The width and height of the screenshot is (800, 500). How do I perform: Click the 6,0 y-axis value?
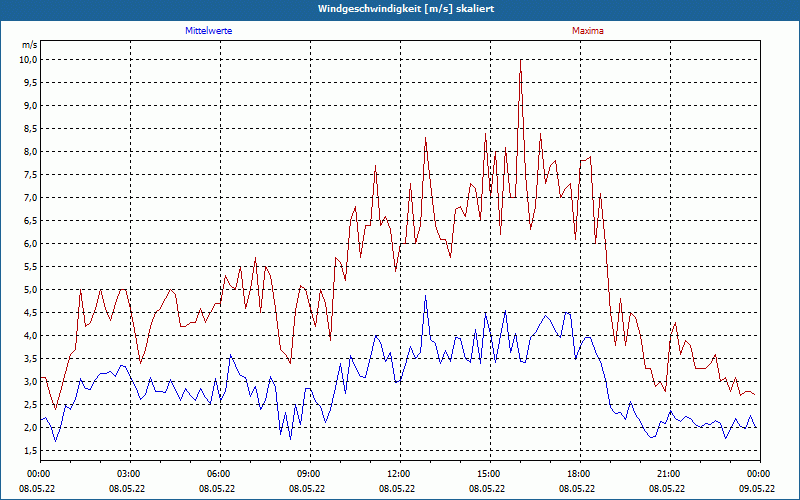[x=31, y=243]
